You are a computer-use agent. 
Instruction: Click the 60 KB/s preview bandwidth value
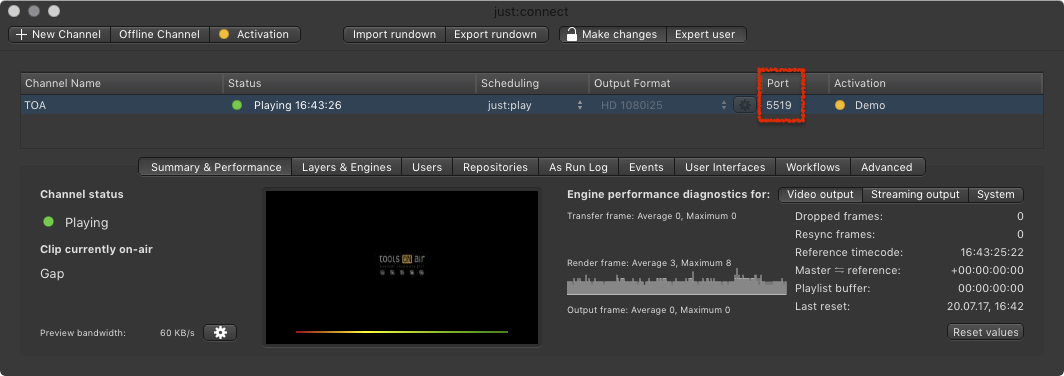coord(177,333)
